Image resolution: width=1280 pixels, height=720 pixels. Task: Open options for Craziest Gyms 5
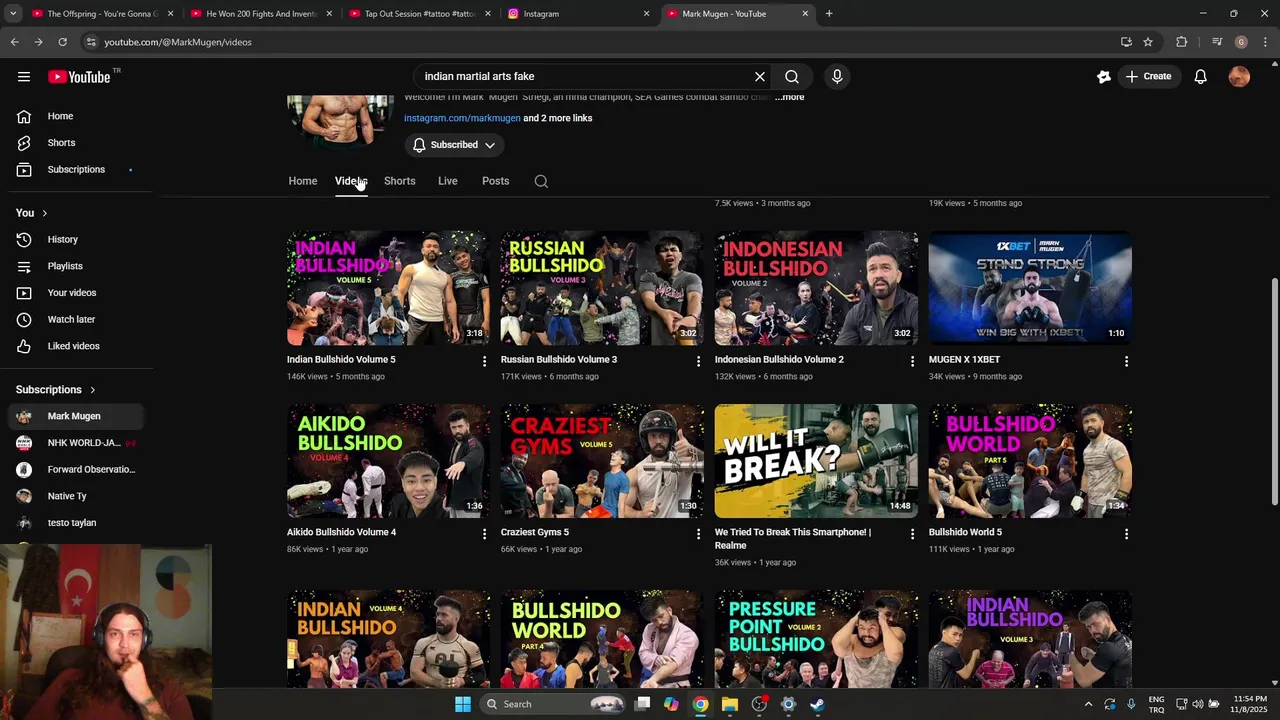point(699,534)
